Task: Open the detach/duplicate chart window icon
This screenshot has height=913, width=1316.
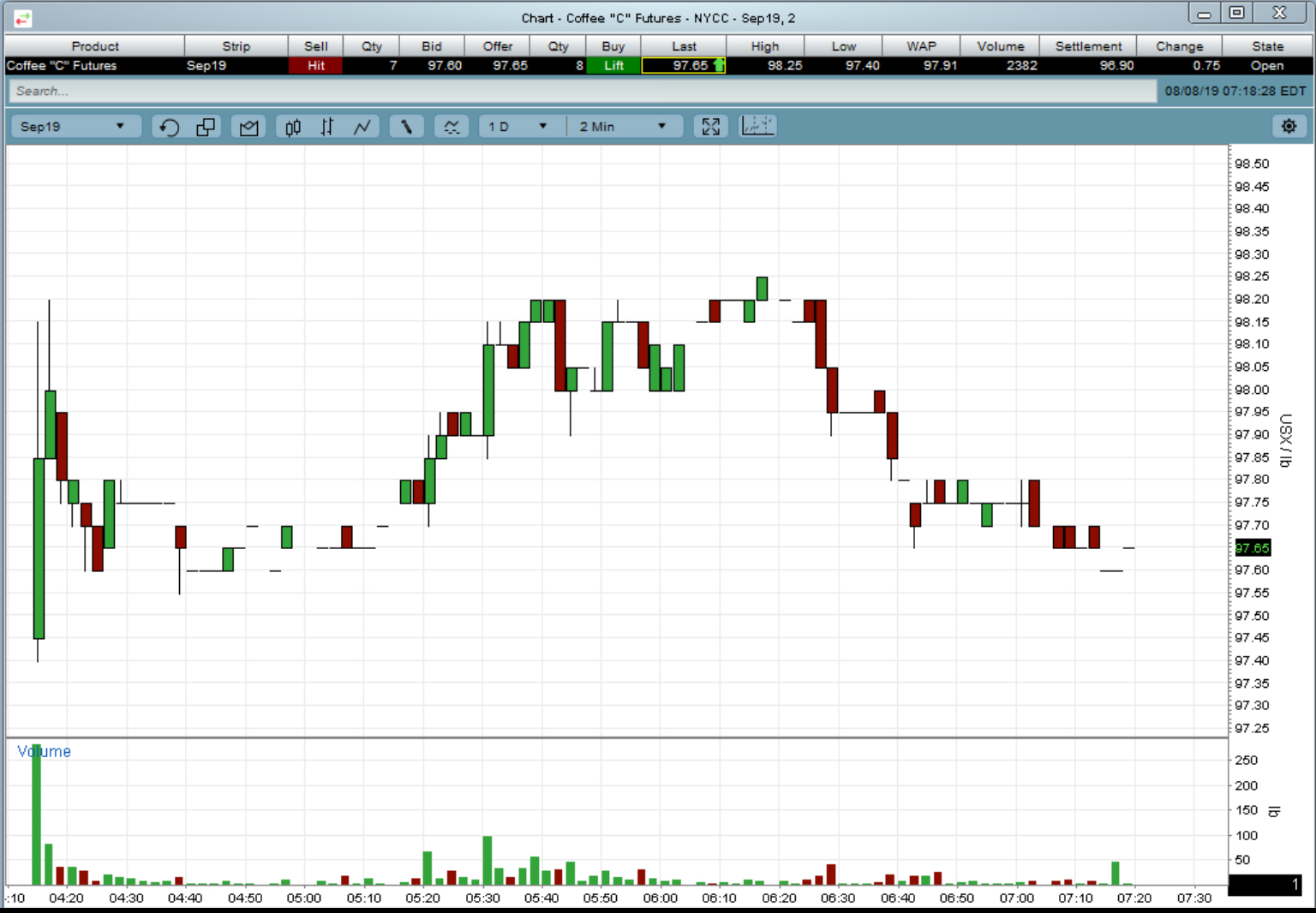Action: tap(206, 127)
